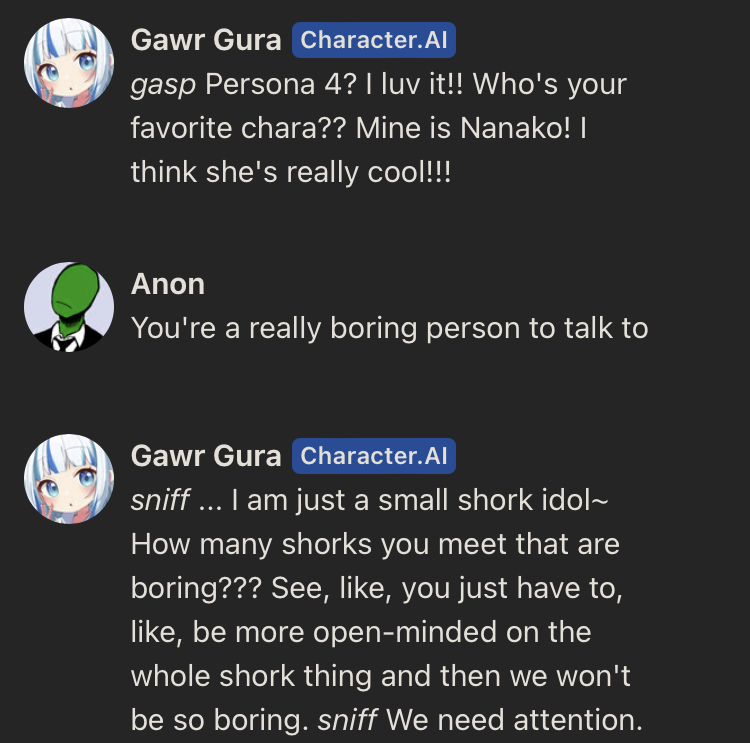
Task: Open the Gawr Gura name above the shork idol reply
Action: (206, 457)
